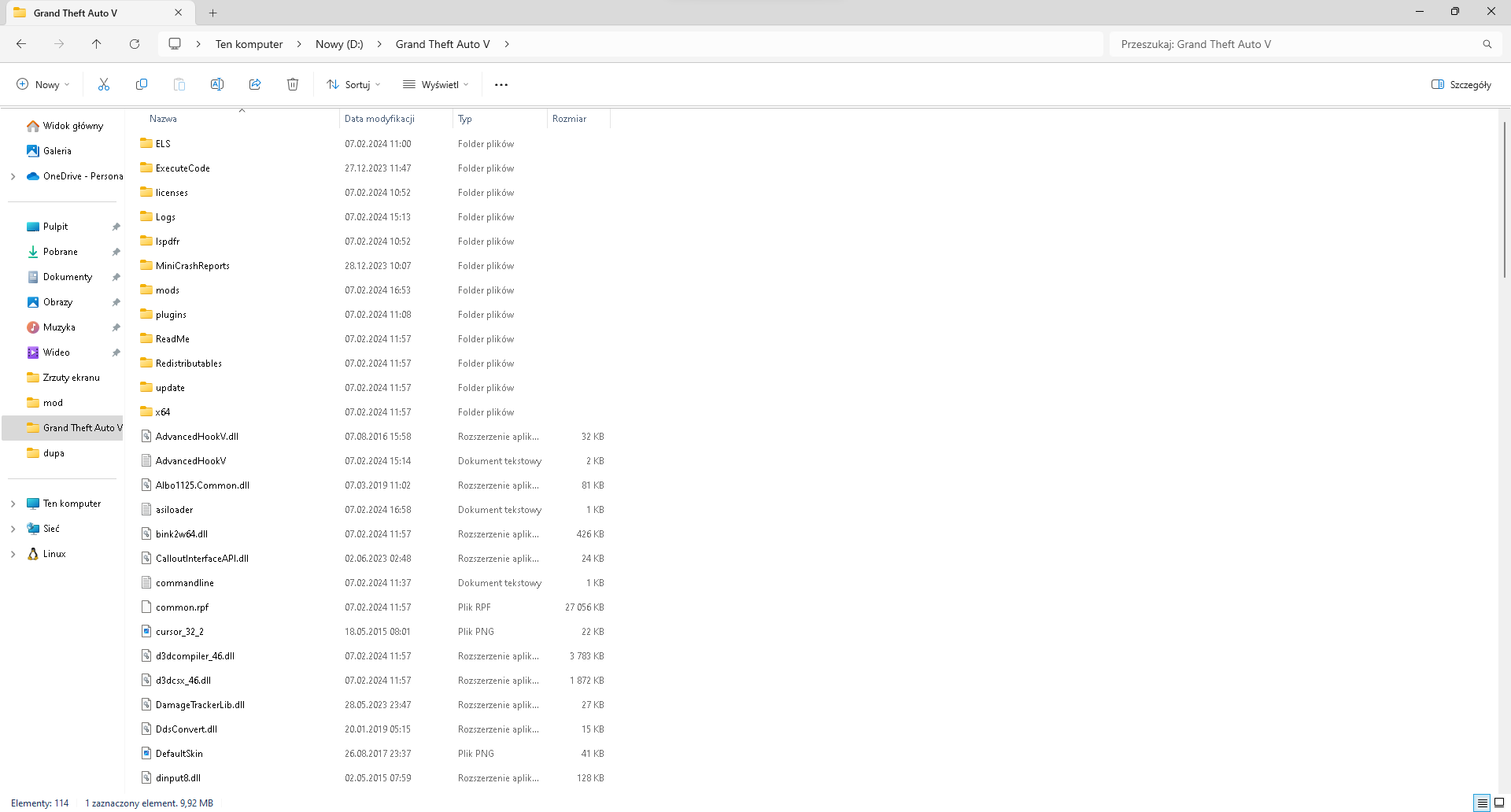Image resolution: width=1511 pixels, height=812 pixels.
Task: Sort by Rozmiar column header
Action: coord(578,119)
